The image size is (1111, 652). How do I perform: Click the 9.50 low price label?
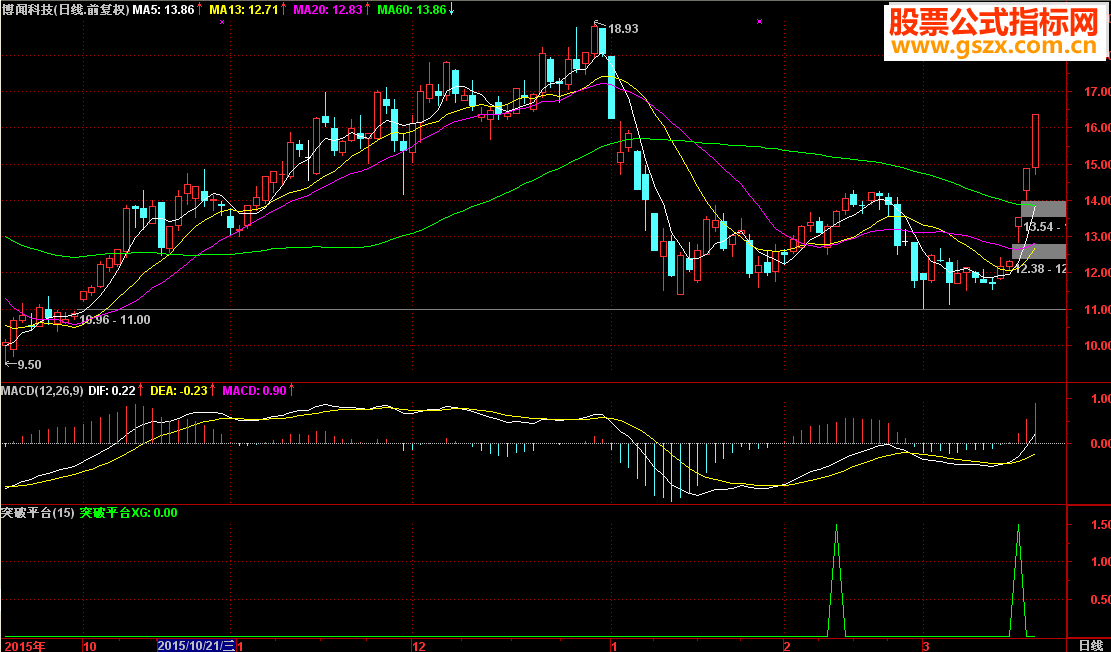(x=29, y=364)
